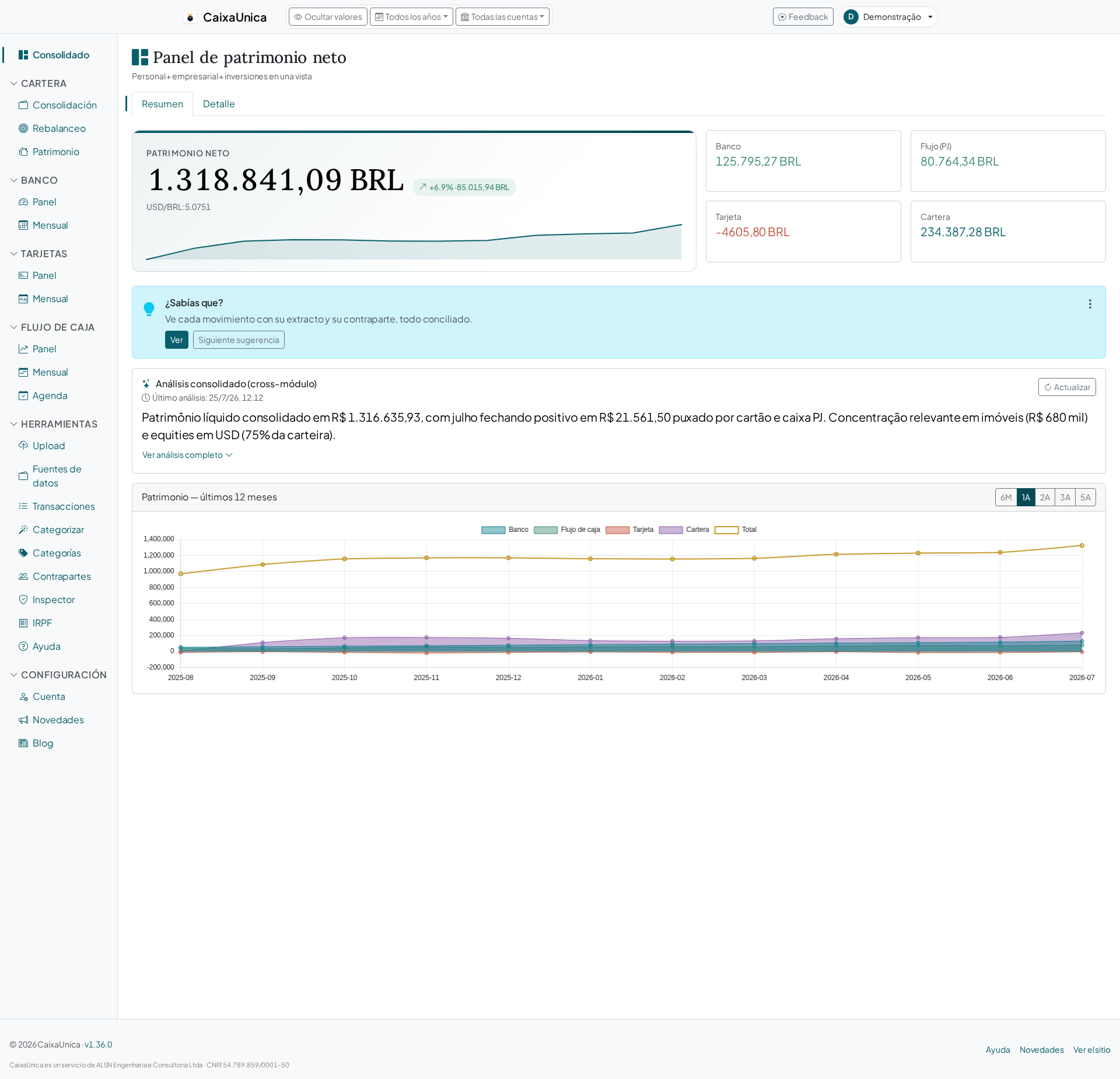1120x1079 pixels.
Task: Click the three-dot menu on tip banner
Action: click(1090, 304)
